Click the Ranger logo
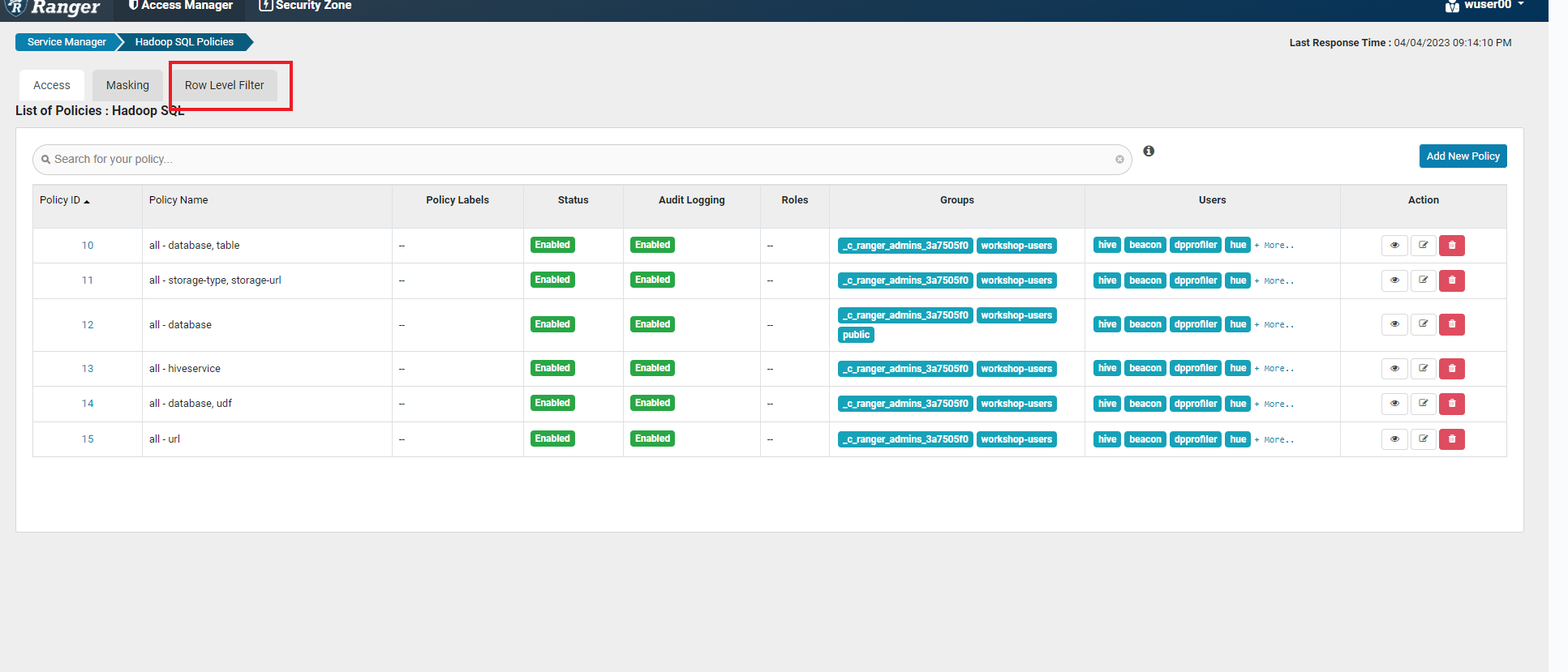 (54, 7)
